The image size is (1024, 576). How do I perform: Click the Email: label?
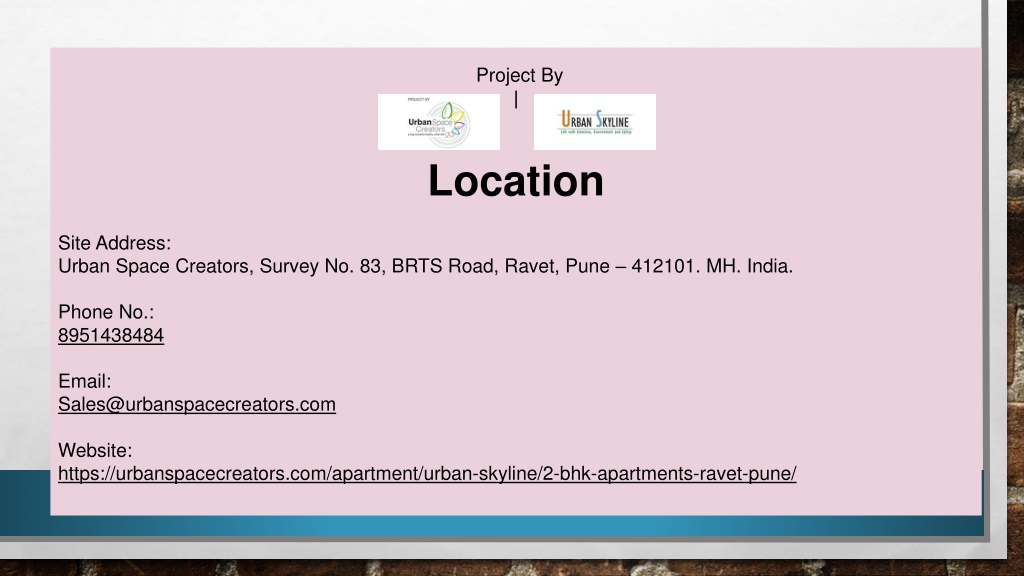84,381
